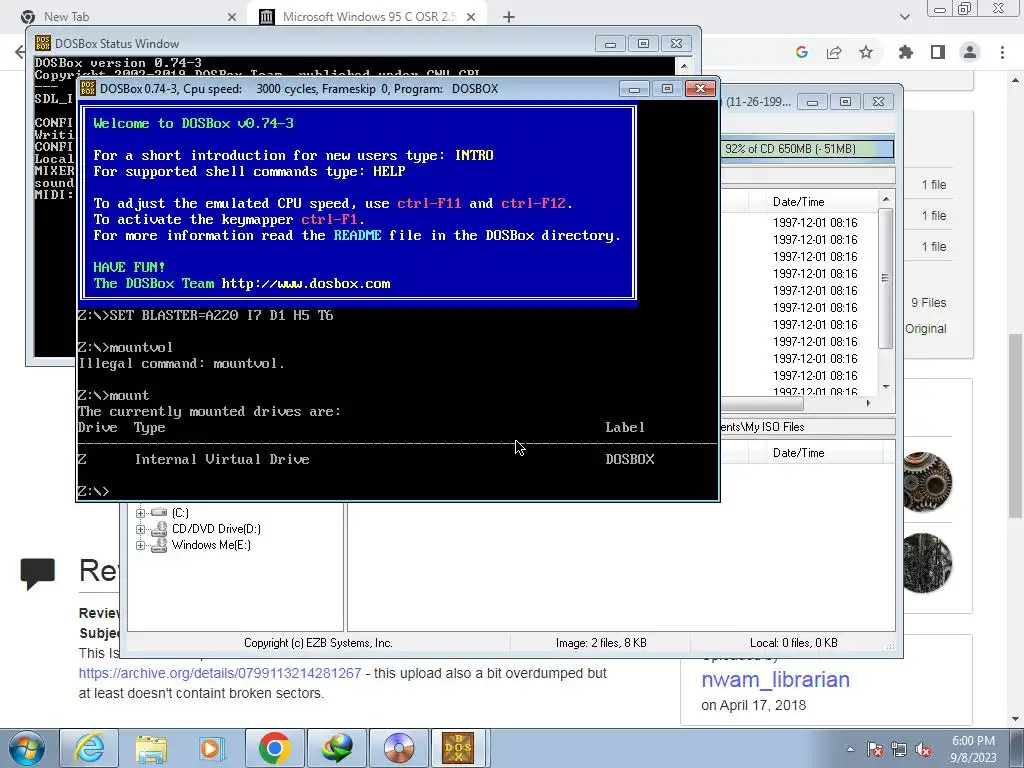
Task: Open the Chrome profile avatar
Action: click(970, 52)
